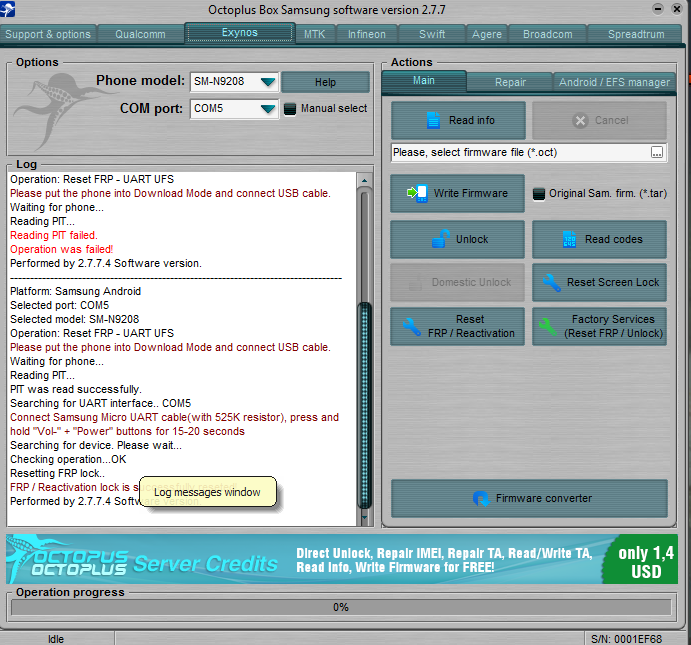Minimize the Octoplus window

click(658, 8)
